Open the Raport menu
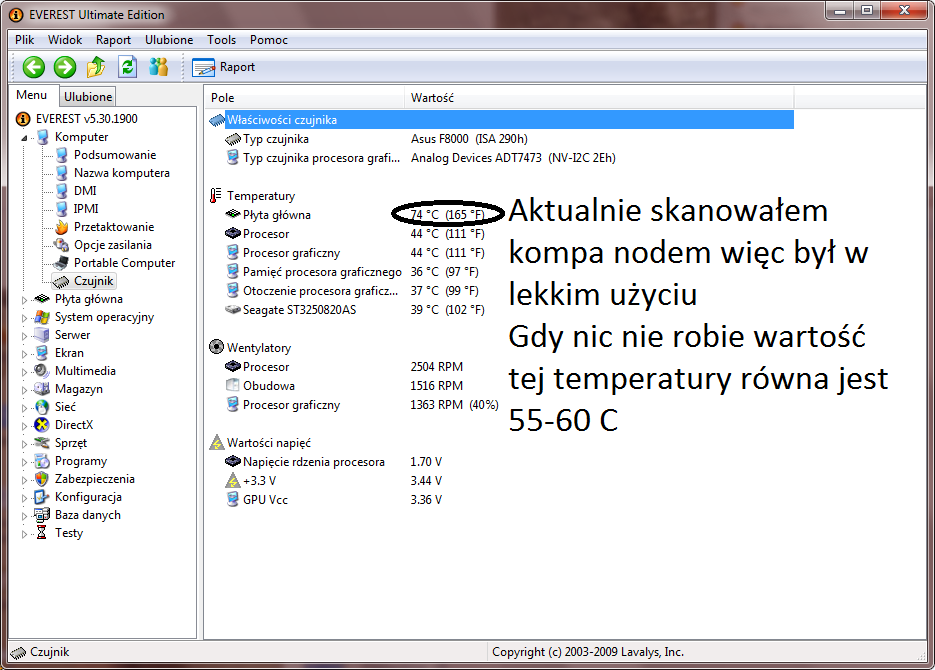935x670 pixels. pos(113,40)
